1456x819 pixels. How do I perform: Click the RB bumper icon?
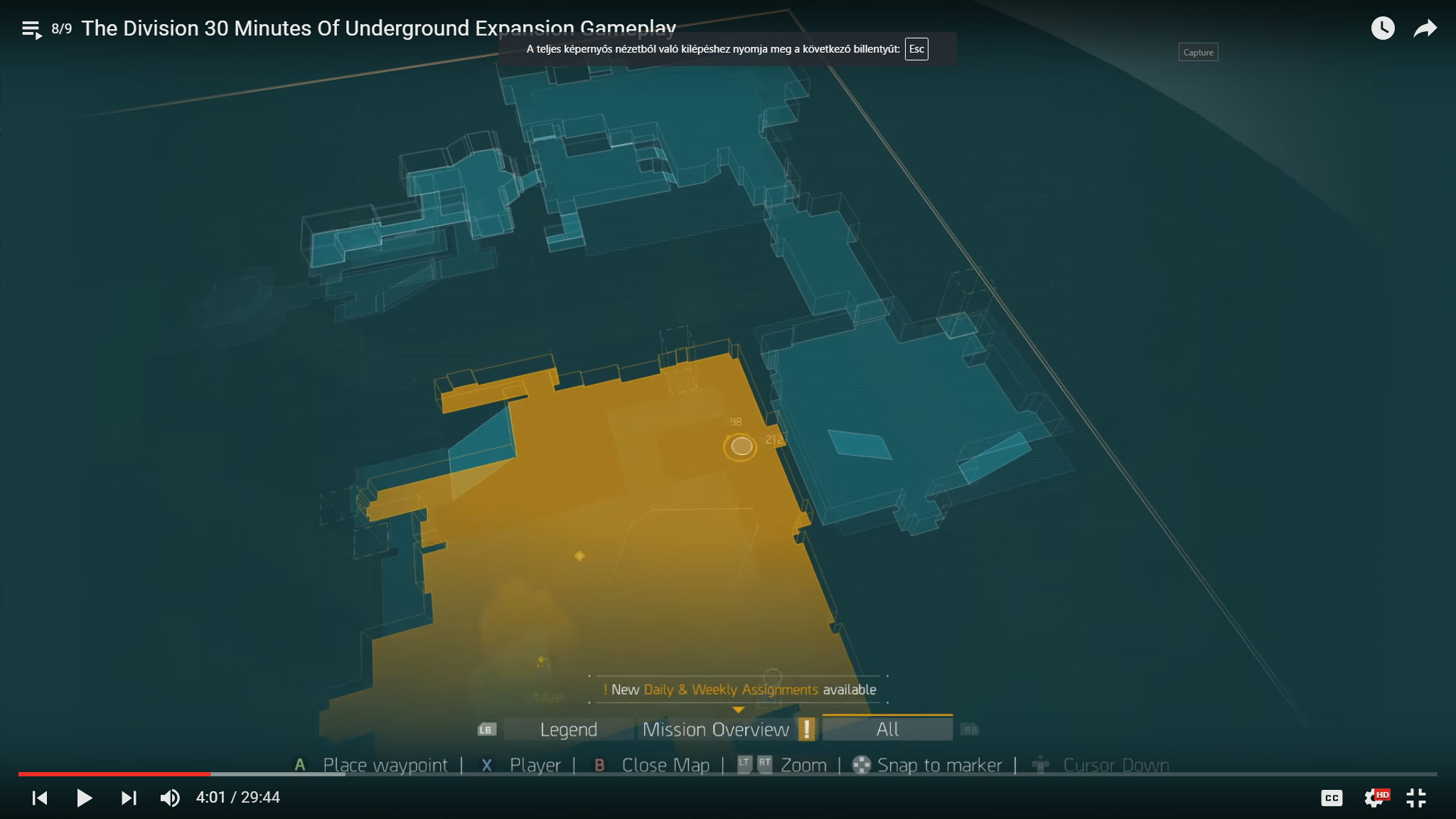tap(970, 729)
